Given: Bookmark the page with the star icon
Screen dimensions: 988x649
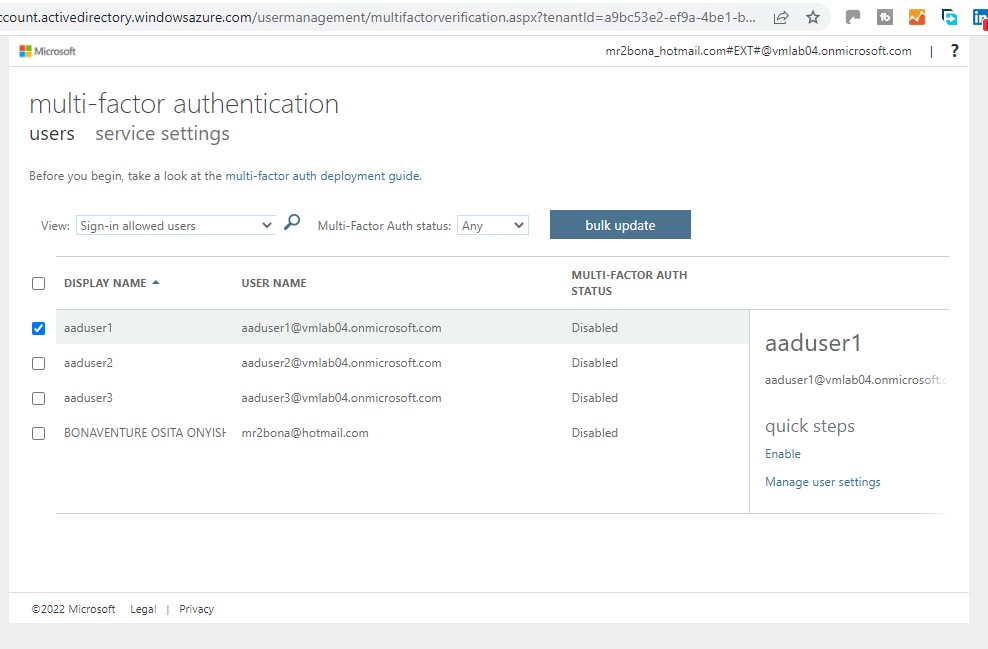Looking at the screenshot, I should [814, 17].
